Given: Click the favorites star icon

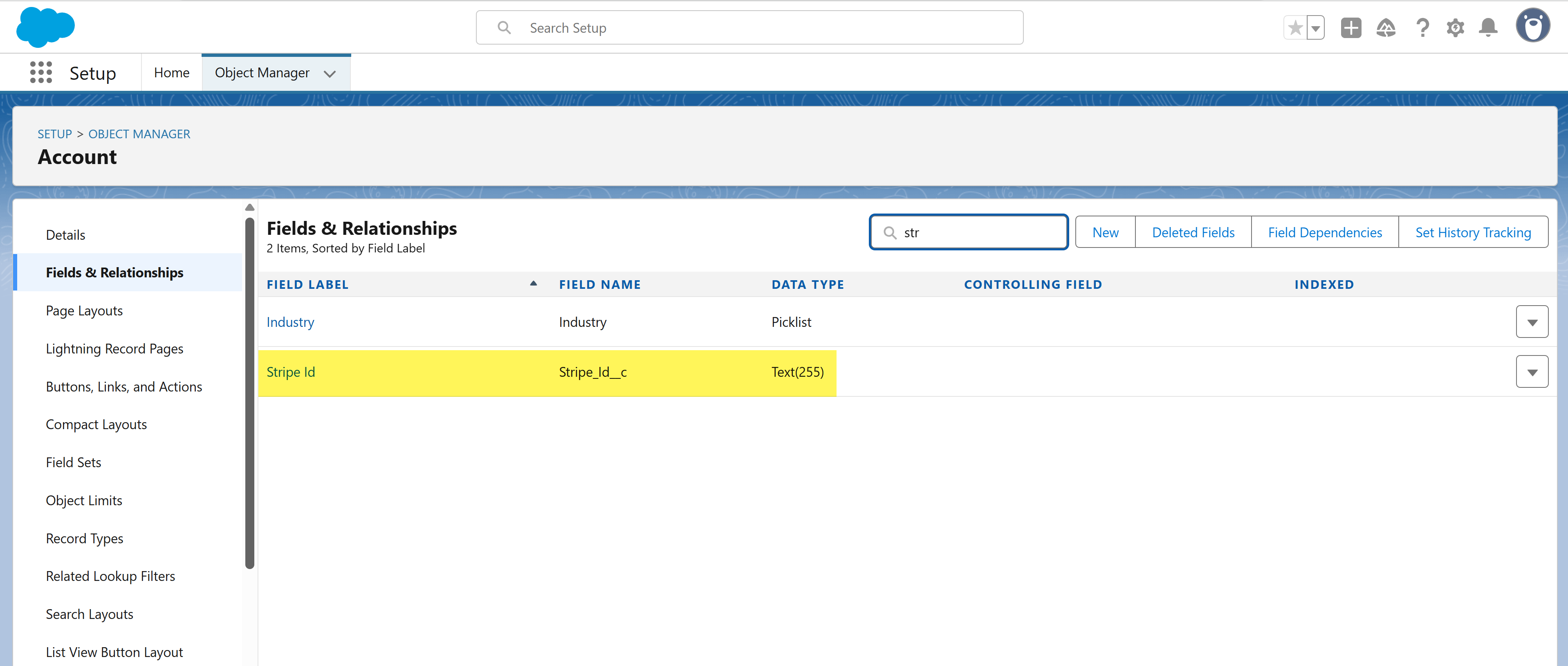Looking at the screenshot, I should pyautogui.click(x=1295, y=28).
